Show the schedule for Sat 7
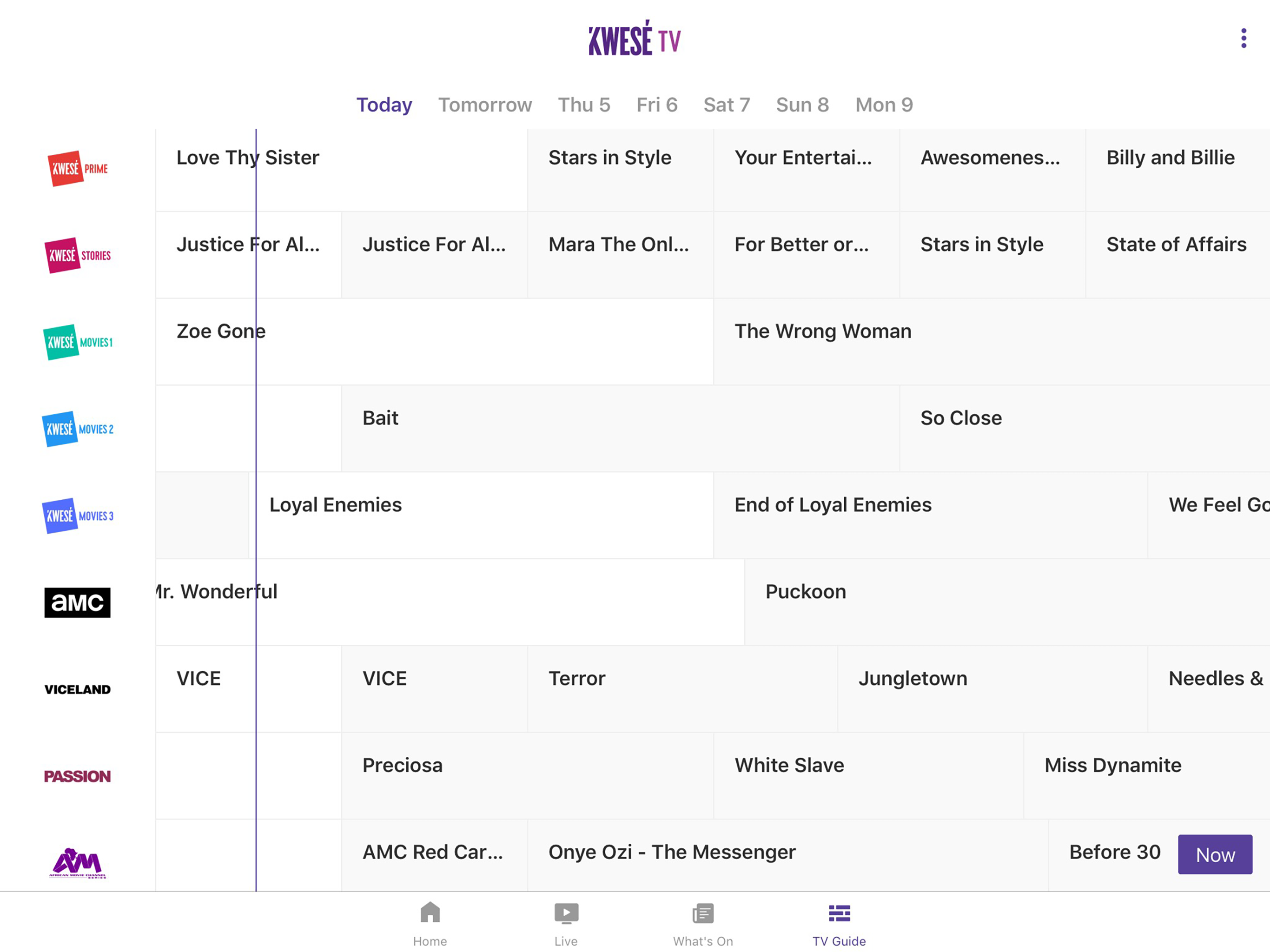The height and width of the screenshot is (952, 1270). click(726, 105)
